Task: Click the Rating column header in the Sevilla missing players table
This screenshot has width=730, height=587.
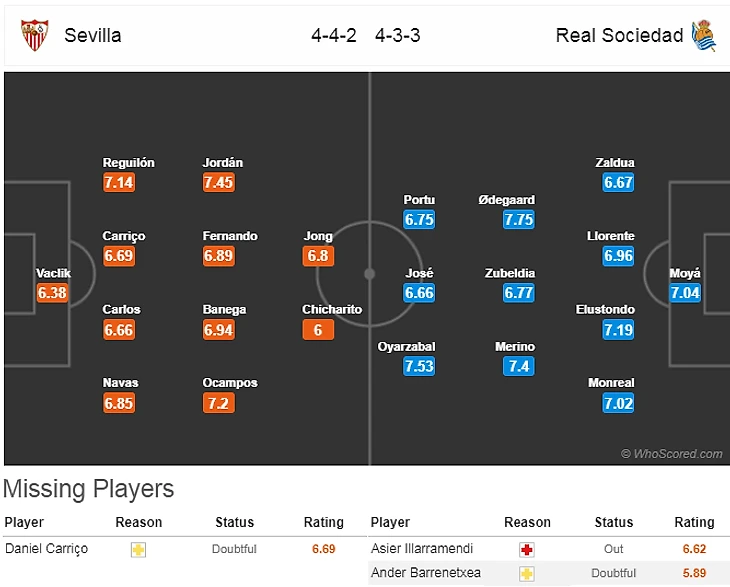Action: pos(323,522)
